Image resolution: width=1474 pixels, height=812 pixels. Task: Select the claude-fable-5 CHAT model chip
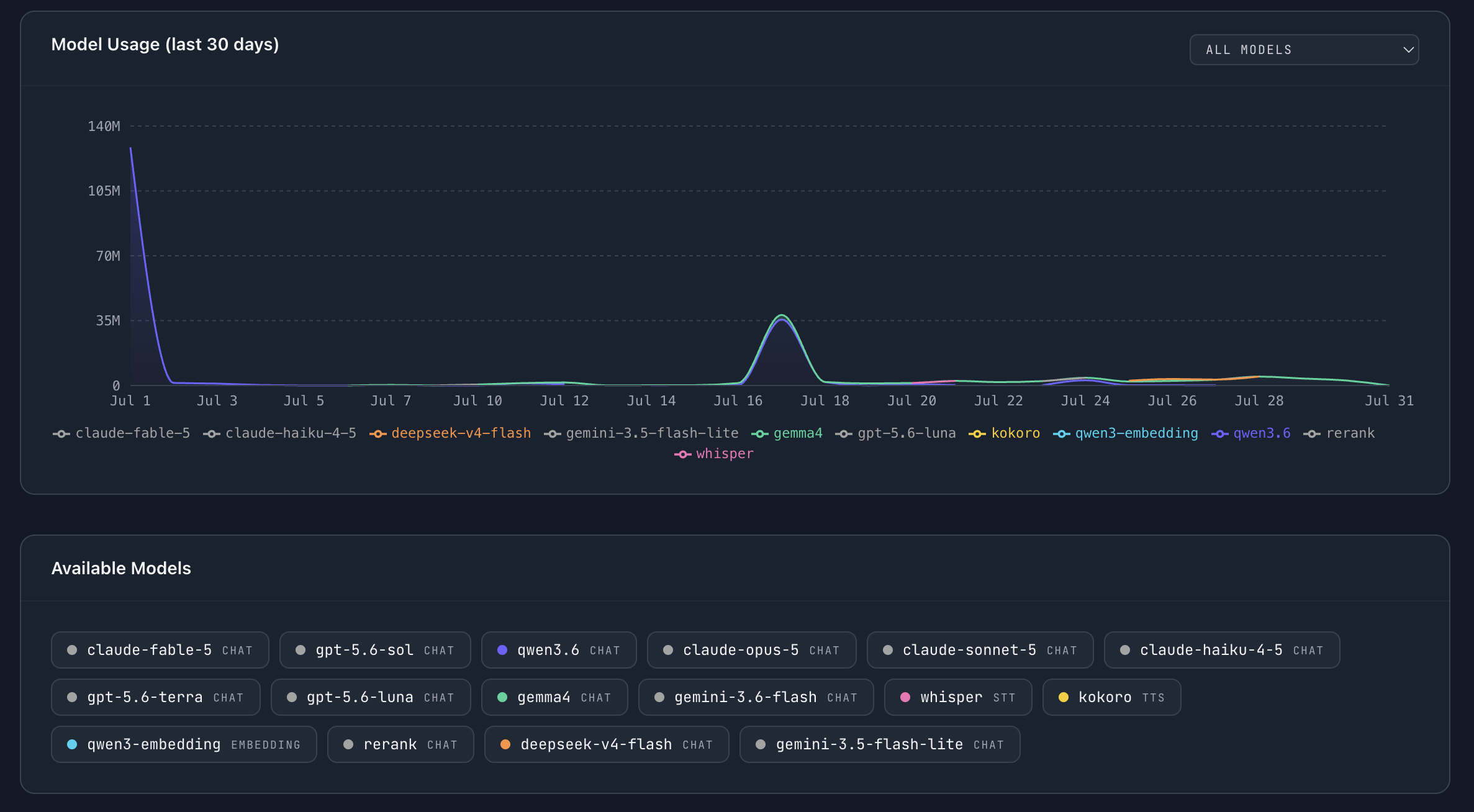pos(160,650)
